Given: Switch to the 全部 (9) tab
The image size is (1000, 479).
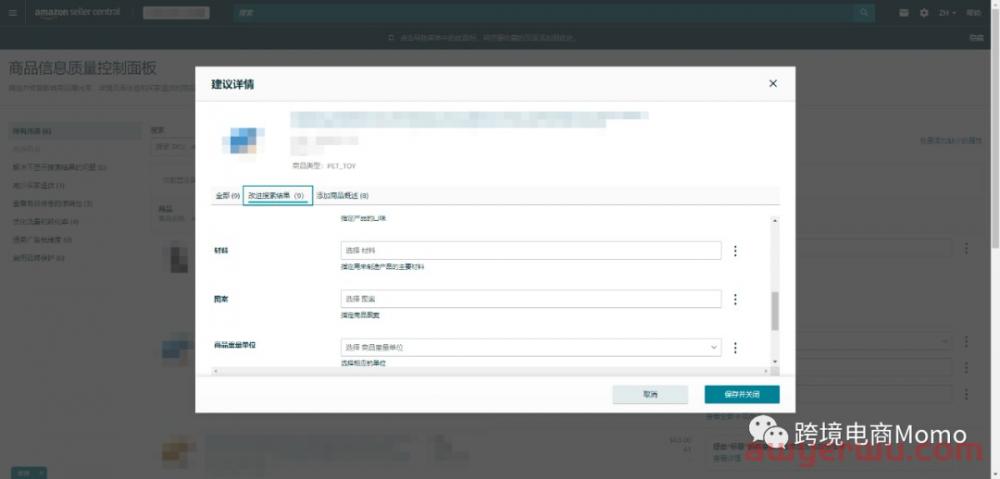Looking at the screenshot, I should pyautogui.click(x=227, y=195).
